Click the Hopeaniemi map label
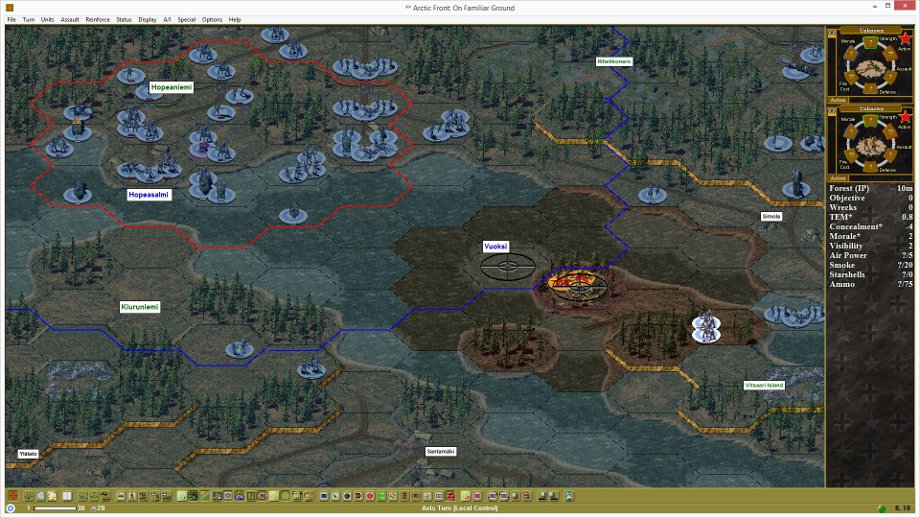 pyautogui.click(x=171, y=87)
